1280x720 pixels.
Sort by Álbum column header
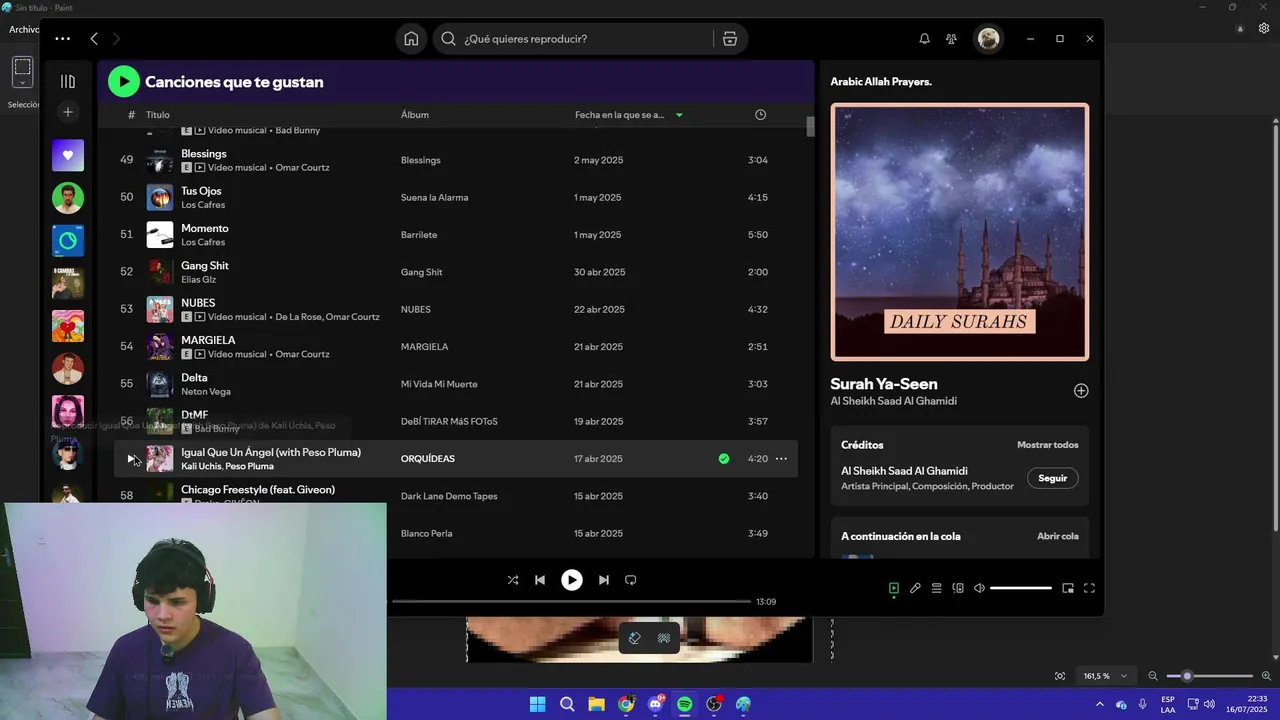(415, 115)
